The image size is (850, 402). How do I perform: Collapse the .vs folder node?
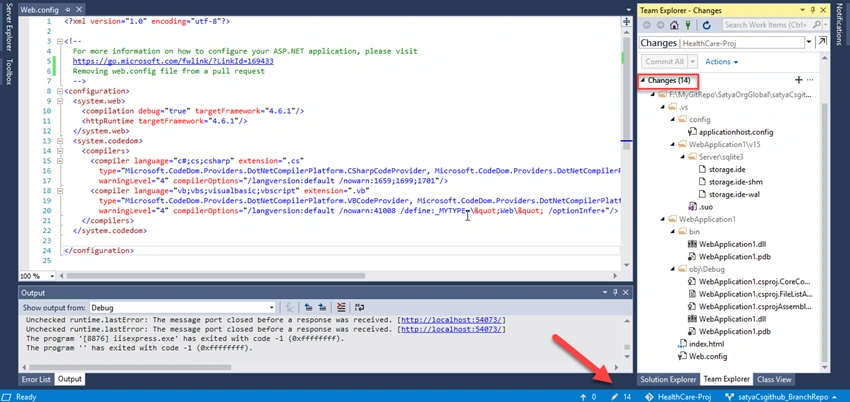[663, 107]
